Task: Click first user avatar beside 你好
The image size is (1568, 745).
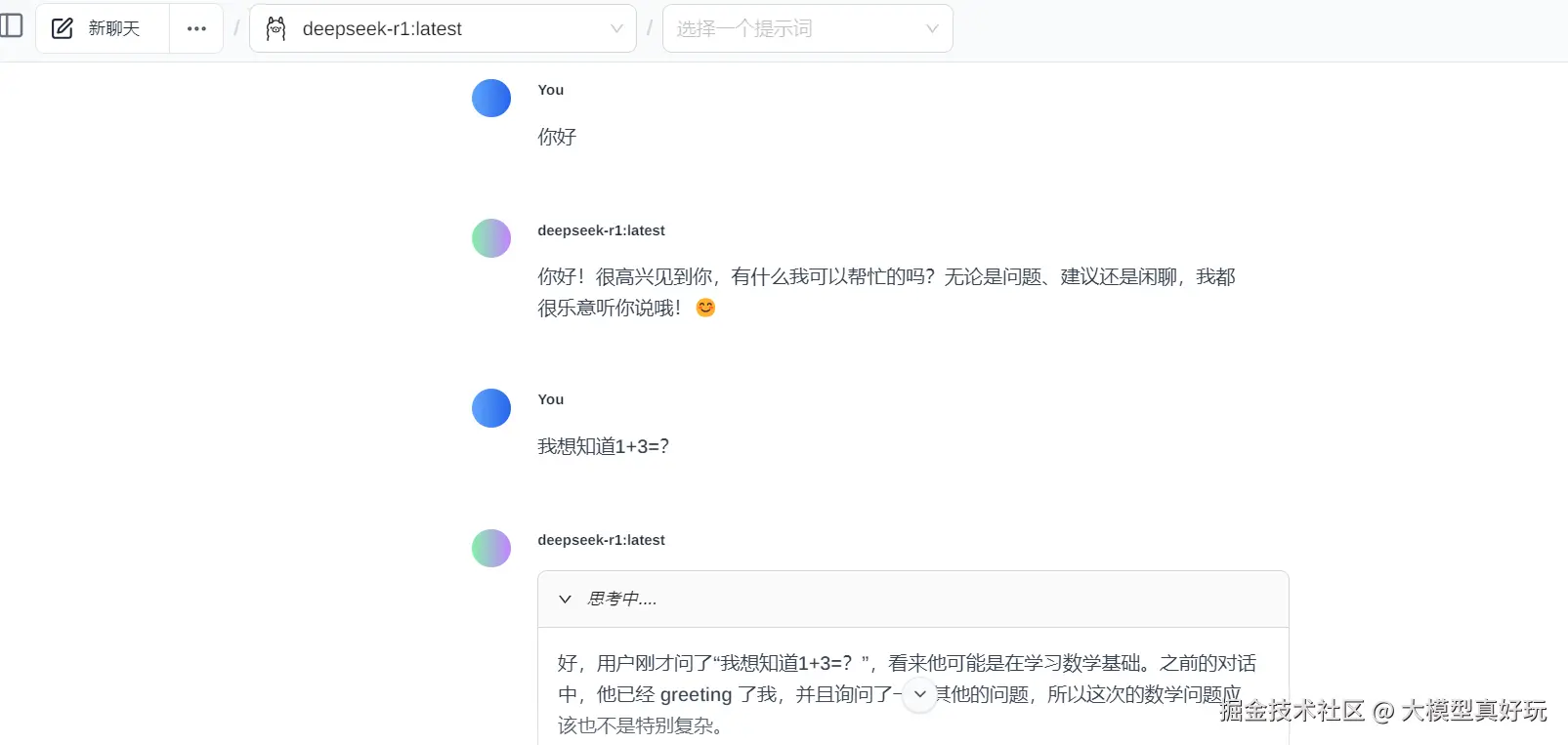Action: (491, 99)
